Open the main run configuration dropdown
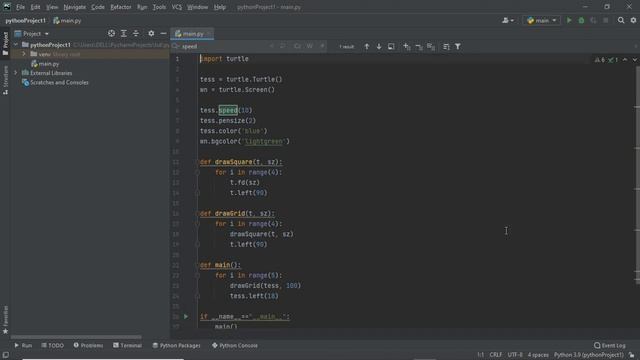Screen dimensions: 640x360 pos(541,20)
